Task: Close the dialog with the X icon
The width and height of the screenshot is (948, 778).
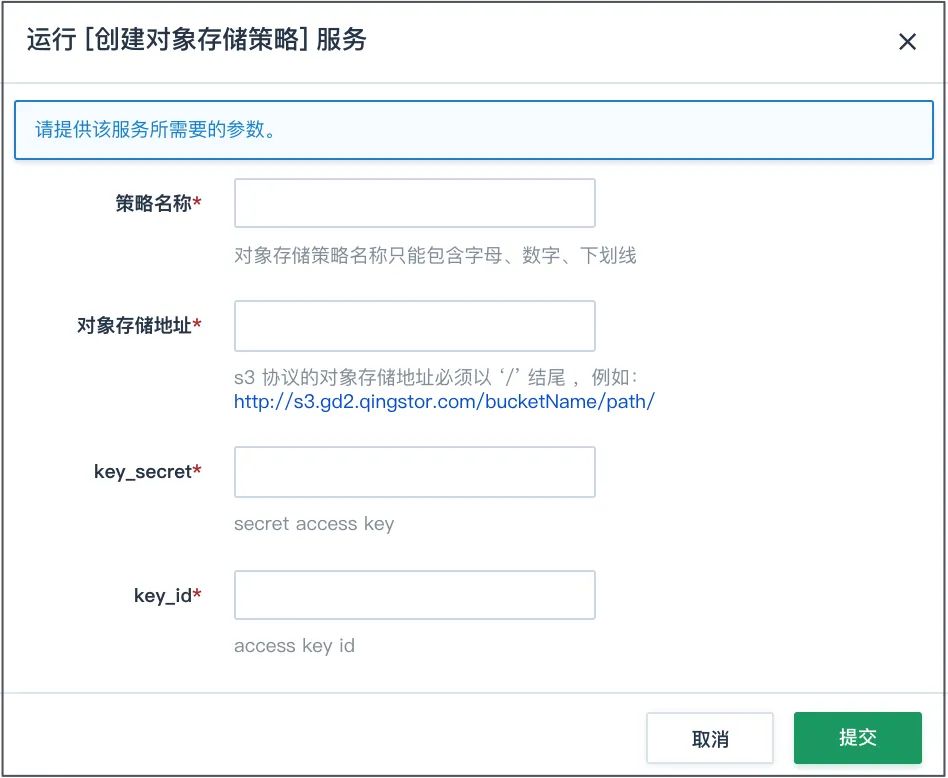Action: tap(907, 42)
